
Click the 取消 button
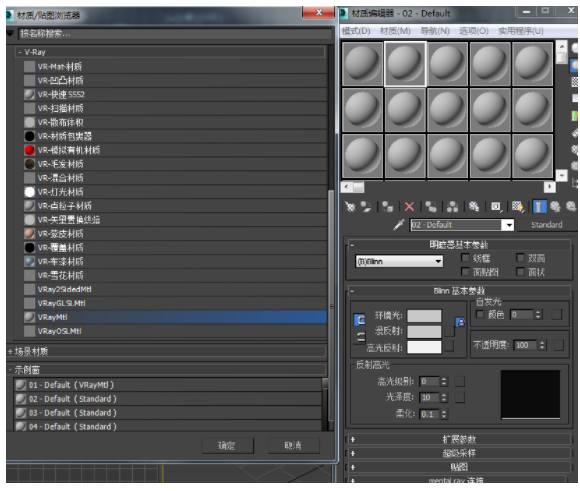click(x=293, y=445)
